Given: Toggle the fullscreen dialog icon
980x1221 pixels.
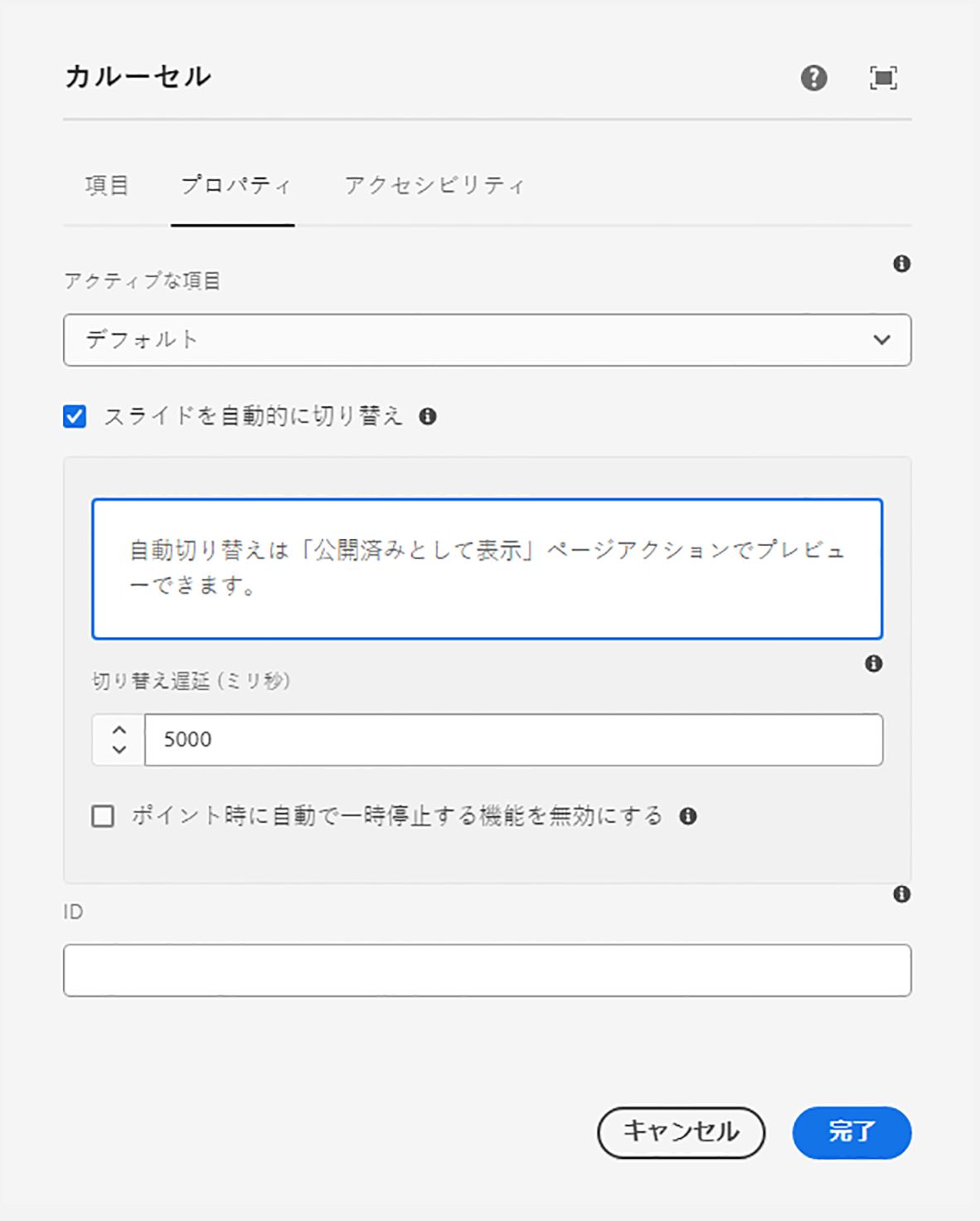Looking at the screenshot, I should [x=883, y=78].
